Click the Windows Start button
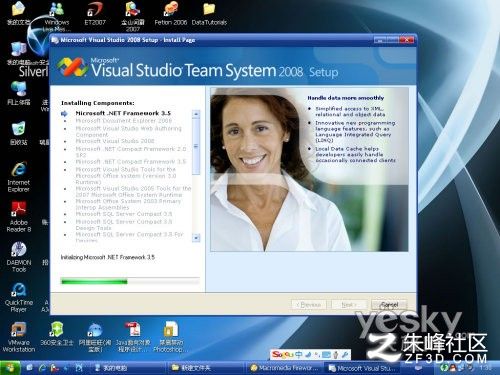Image resolution: width=500 pixels, height=375 pixels. (10, 368)
